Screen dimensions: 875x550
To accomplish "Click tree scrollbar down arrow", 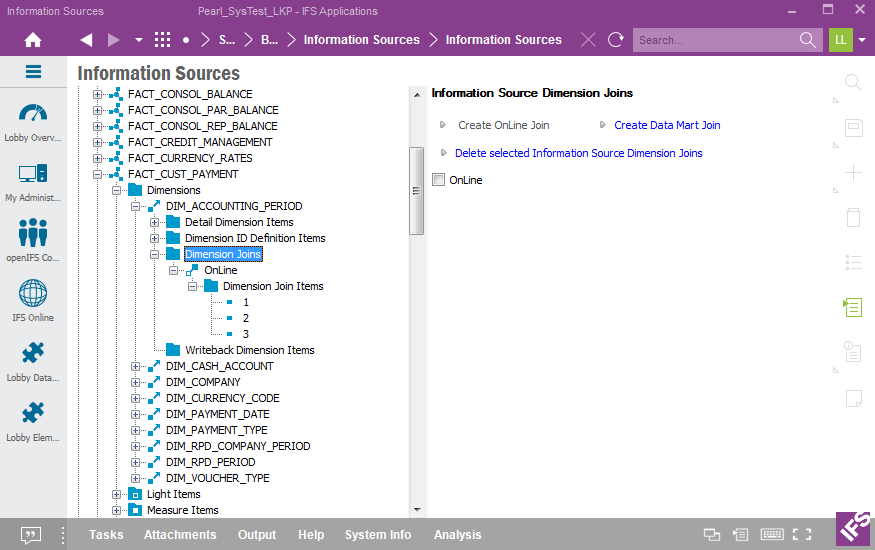I will click(x=417, y=509).
